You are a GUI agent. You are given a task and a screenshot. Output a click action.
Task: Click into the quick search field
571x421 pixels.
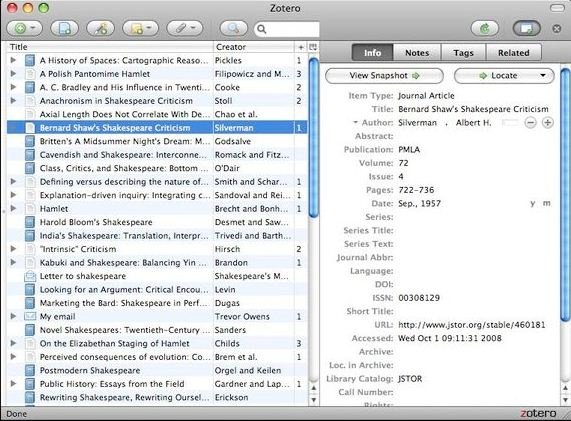tap(287, 29)
